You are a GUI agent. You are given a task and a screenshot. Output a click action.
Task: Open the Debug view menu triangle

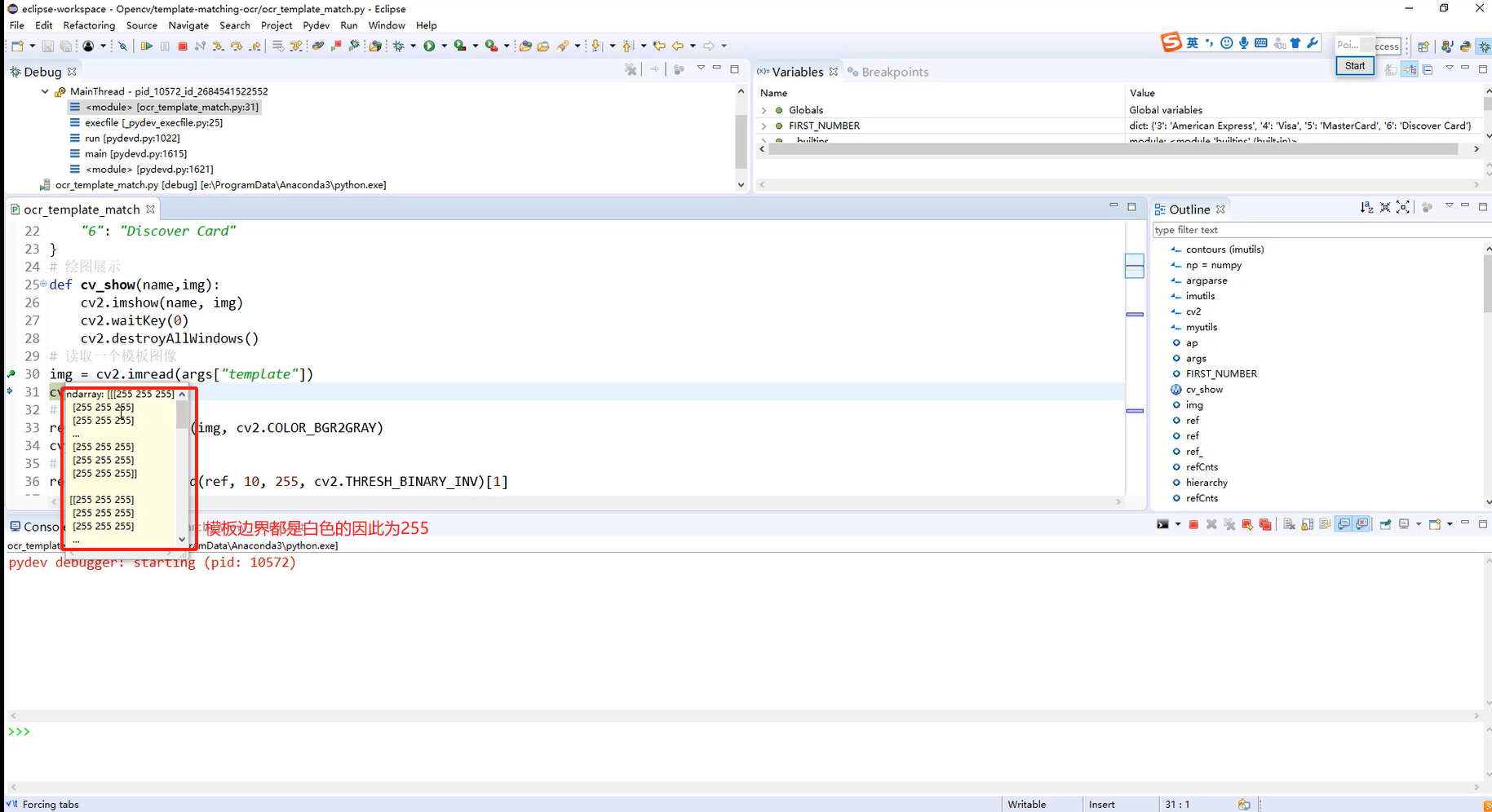(x=701, y=68)
